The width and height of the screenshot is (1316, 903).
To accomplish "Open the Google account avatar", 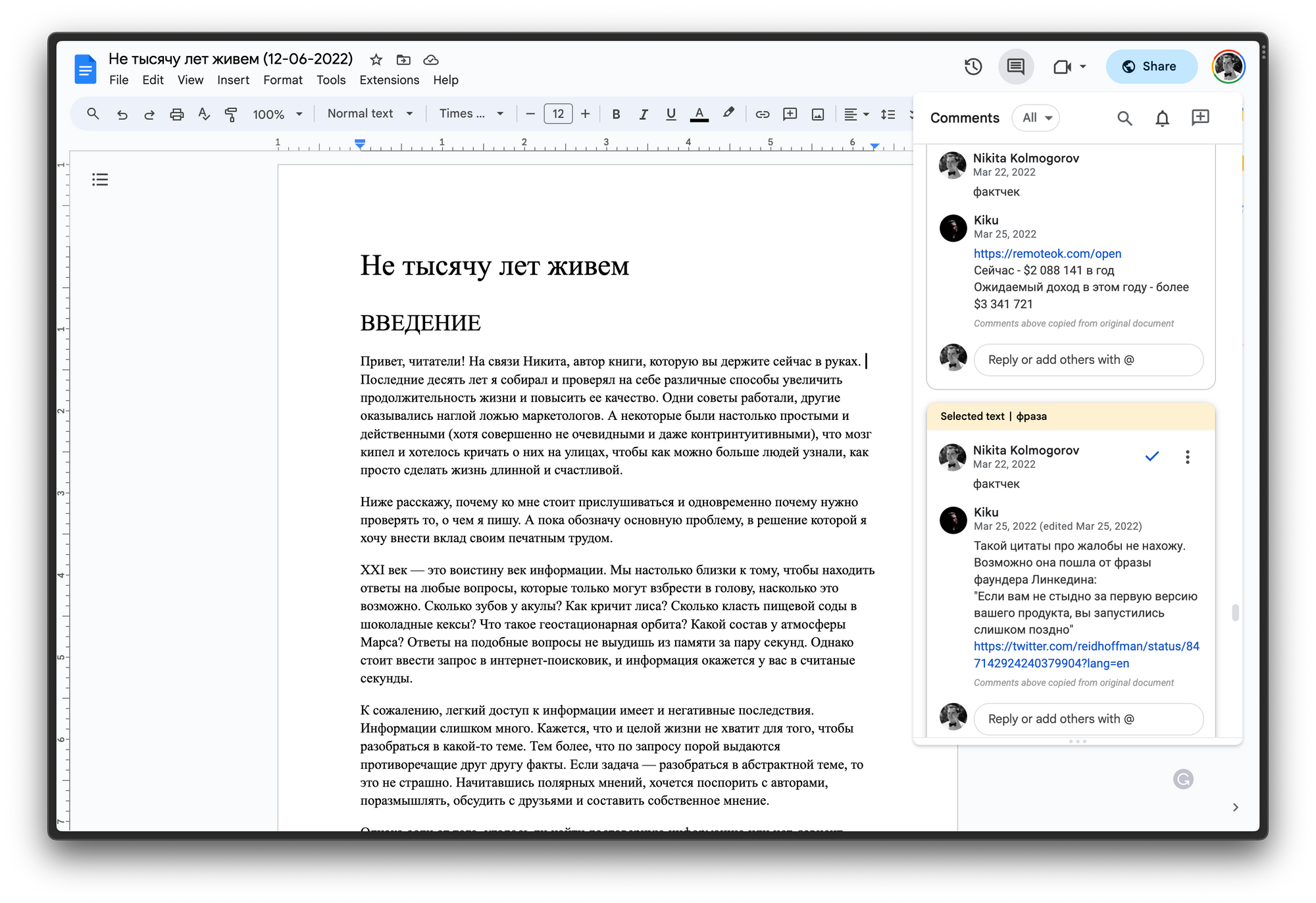I will (1228, 66).
